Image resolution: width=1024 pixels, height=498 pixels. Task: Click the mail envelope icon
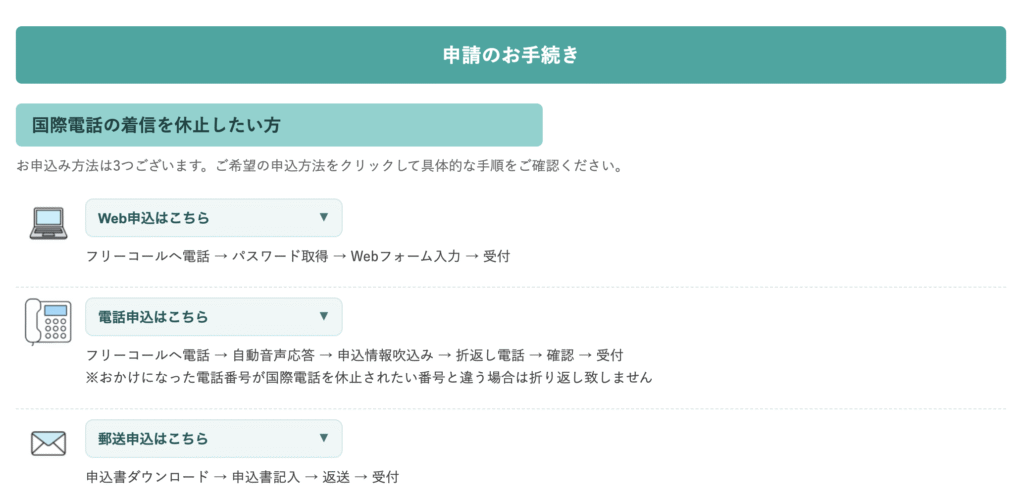[47, 442]
